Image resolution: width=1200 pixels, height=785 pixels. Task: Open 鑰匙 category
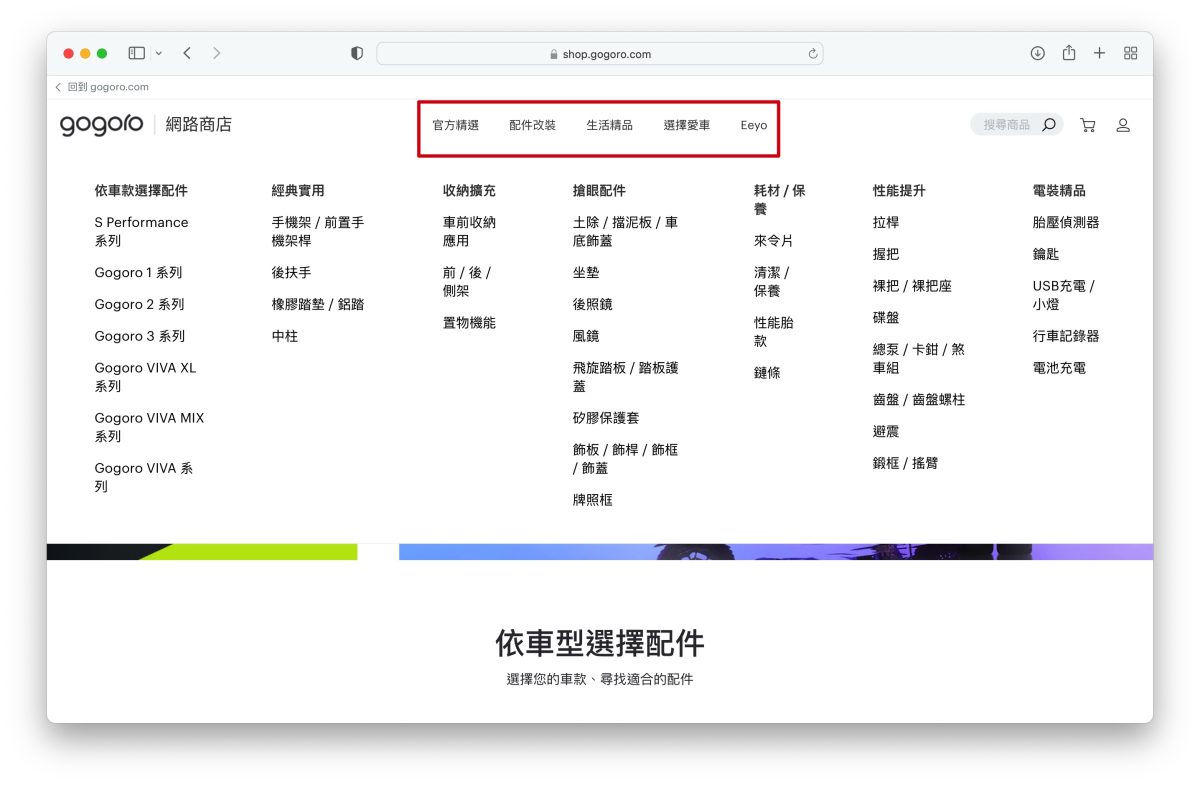point(1046,254)
